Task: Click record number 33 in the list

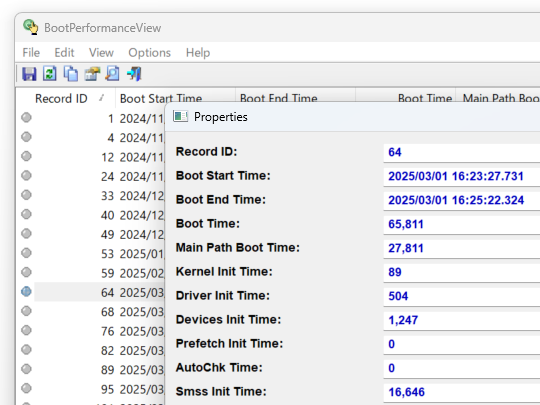Action: click(x=108, y=196)
